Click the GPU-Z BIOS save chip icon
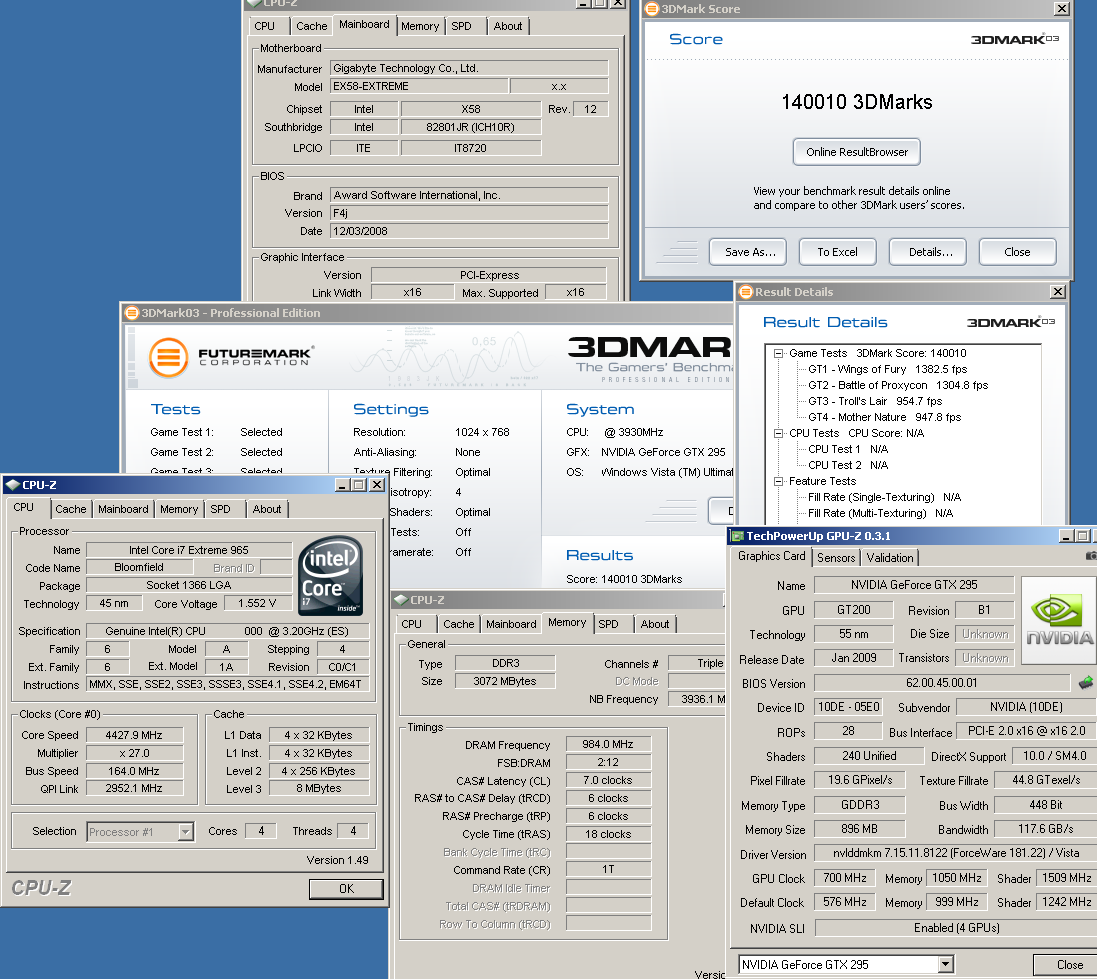The image size is (1097, 979). point(1085,682)
